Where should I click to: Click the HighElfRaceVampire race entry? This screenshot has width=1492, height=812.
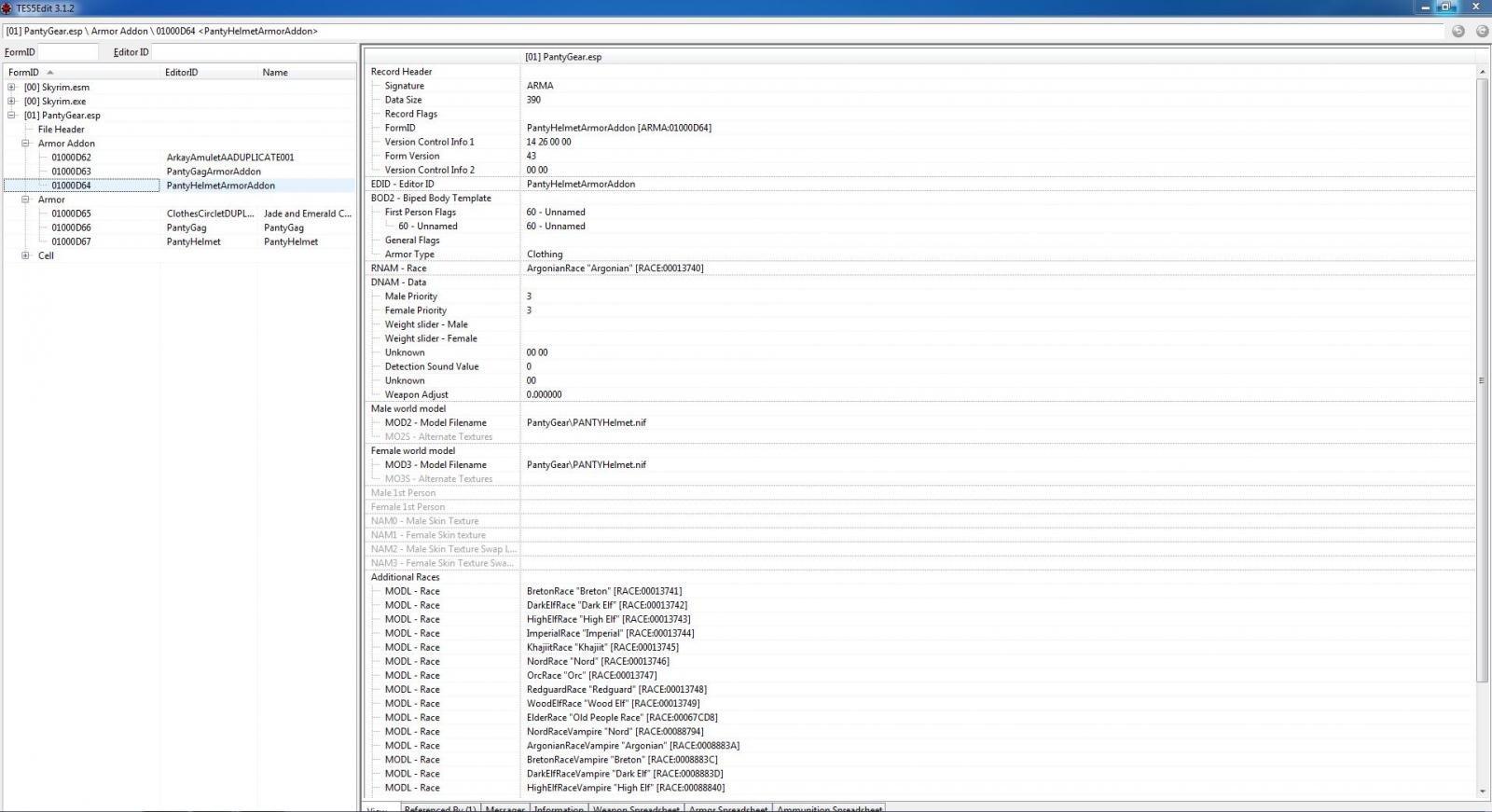(625, 788)
